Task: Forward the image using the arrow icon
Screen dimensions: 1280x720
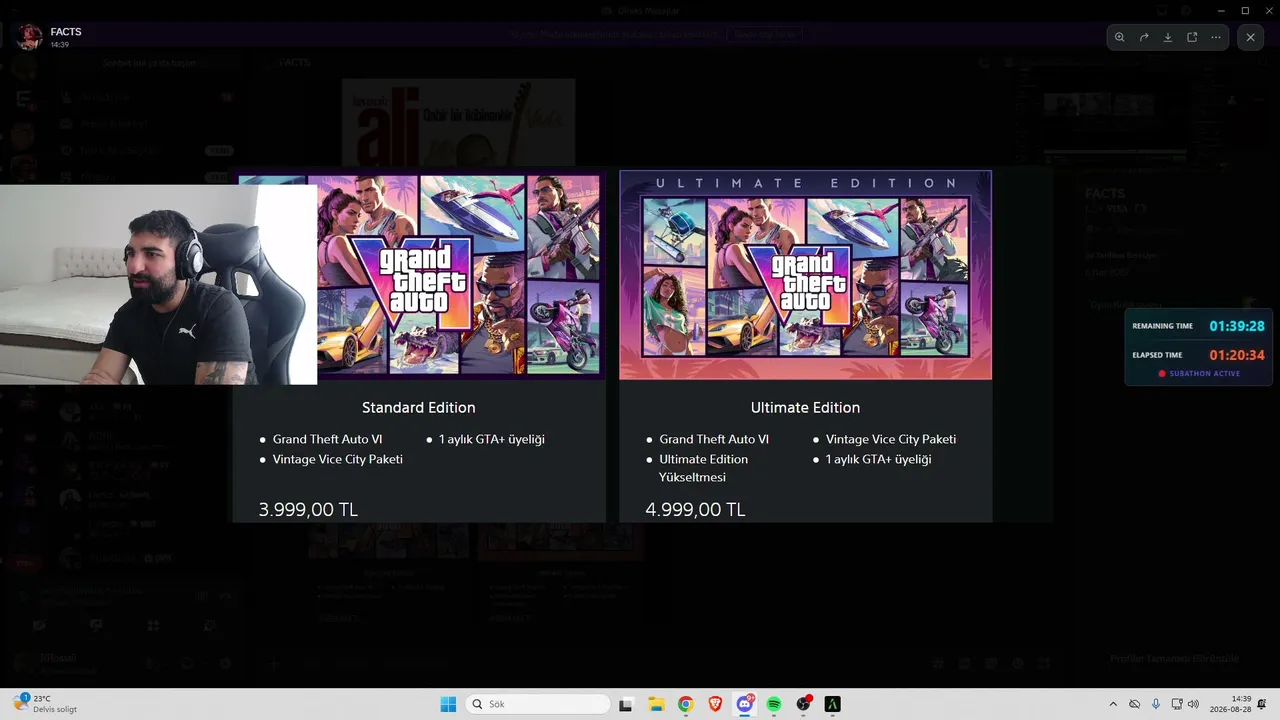Action: coord(1144,37)
